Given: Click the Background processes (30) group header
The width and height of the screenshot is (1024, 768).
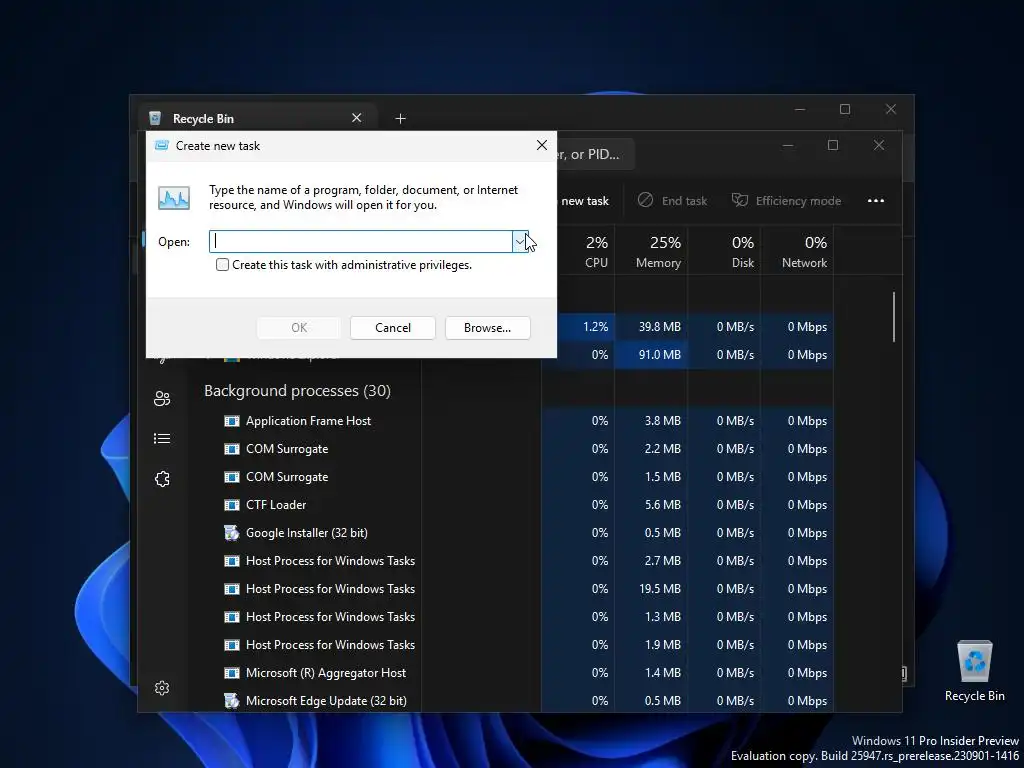Looking at the screenshot, I should pos(297,391).
